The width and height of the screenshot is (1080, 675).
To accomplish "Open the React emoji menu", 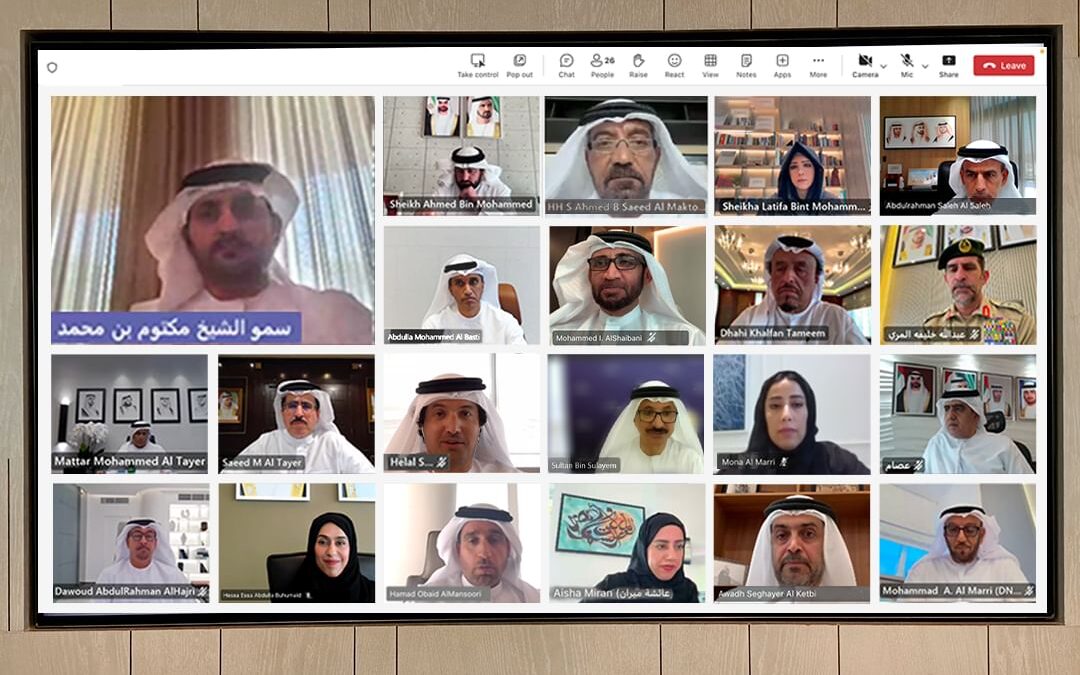I will 674,61.
